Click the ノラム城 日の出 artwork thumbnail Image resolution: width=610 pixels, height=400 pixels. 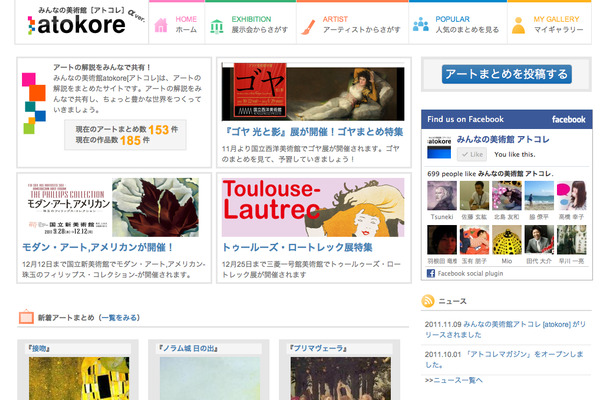click(x=210, y=378)
